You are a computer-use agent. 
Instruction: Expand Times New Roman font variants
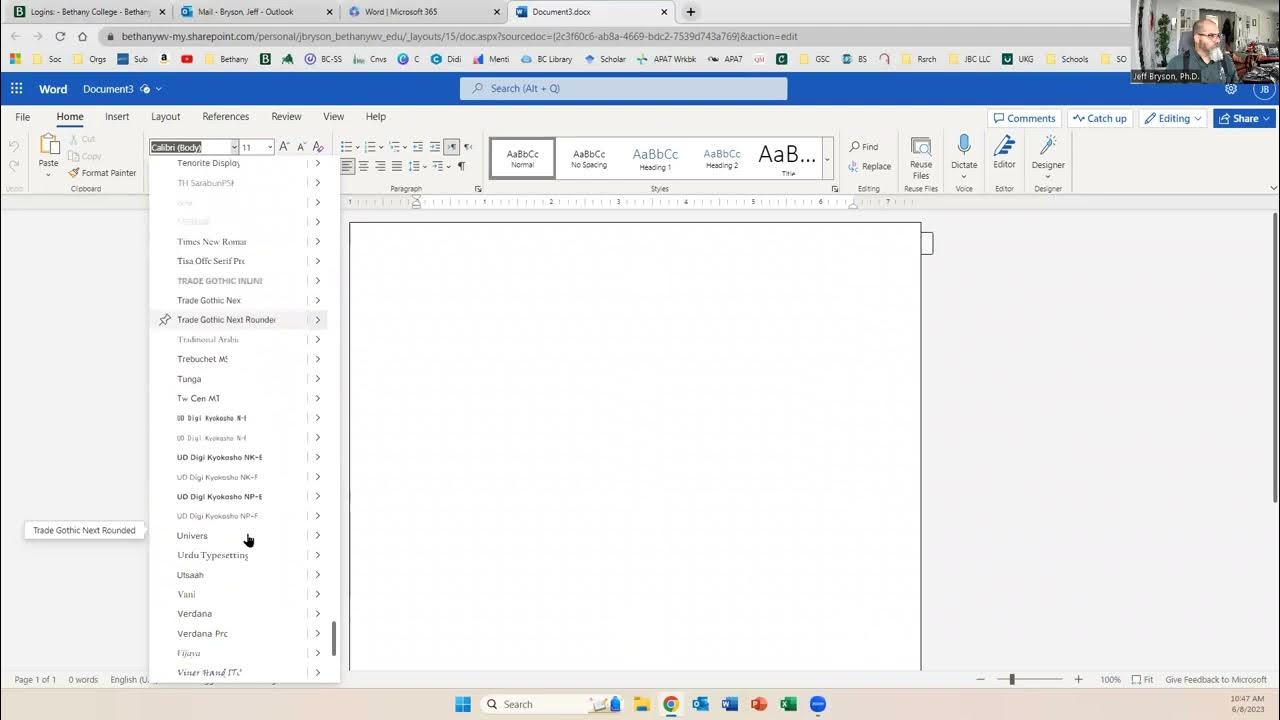(x=318, y=242)
